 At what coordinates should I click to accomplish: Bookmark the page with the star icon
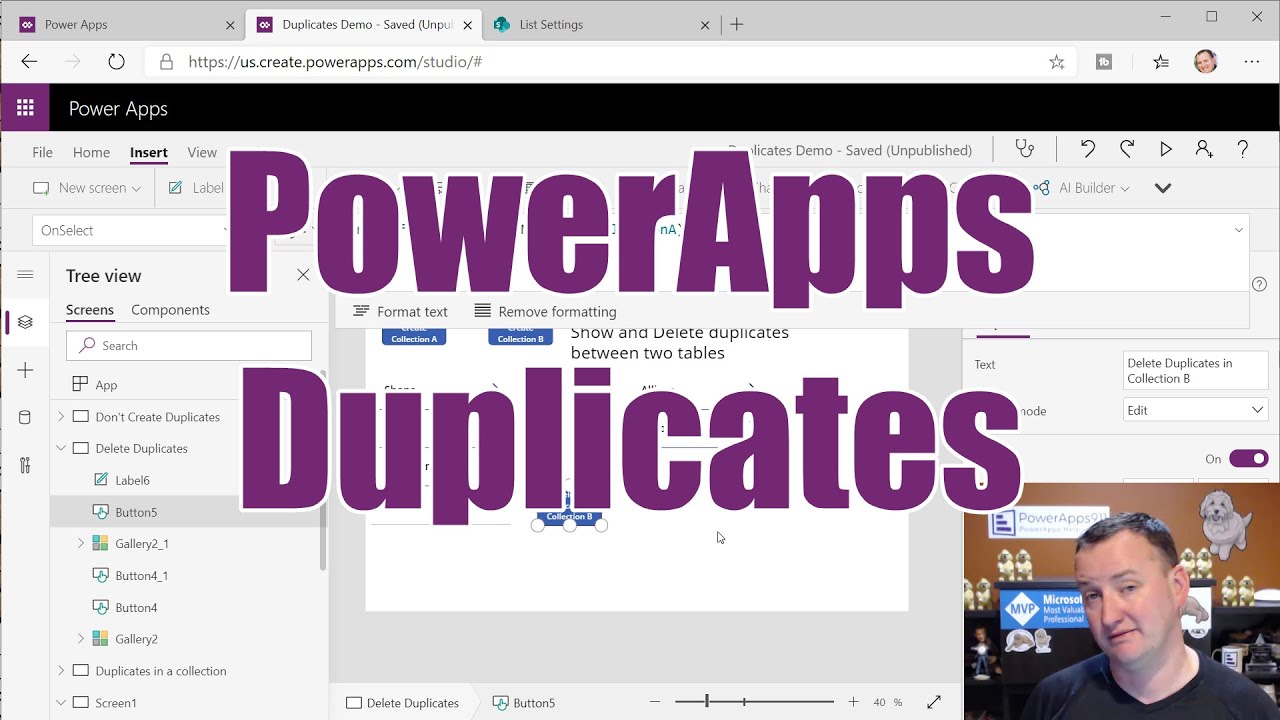(x=1056, y=62)
